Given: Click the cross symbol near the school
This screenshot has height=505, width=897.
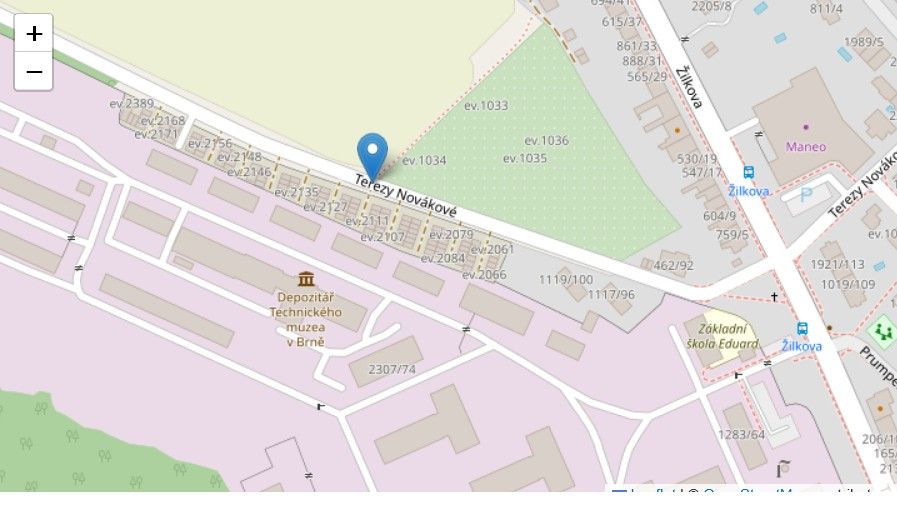Looking at the screenshot, I should click(774, 296).
